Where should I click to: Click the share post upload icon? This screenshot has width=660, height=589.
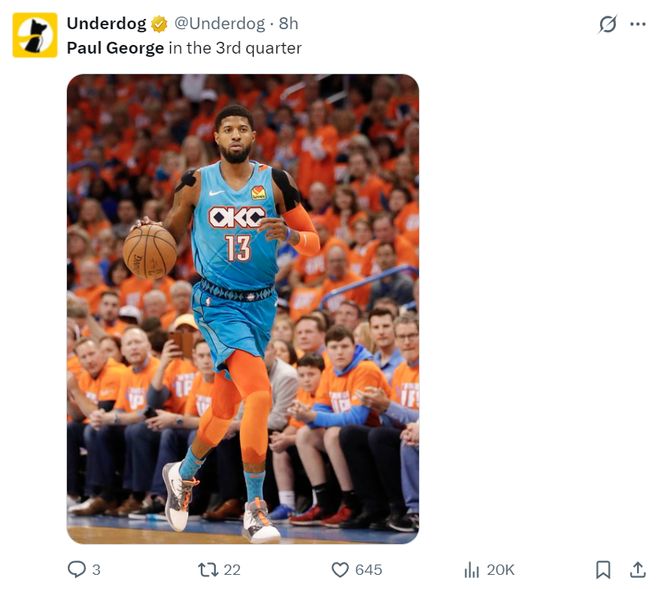click(637, 569)
